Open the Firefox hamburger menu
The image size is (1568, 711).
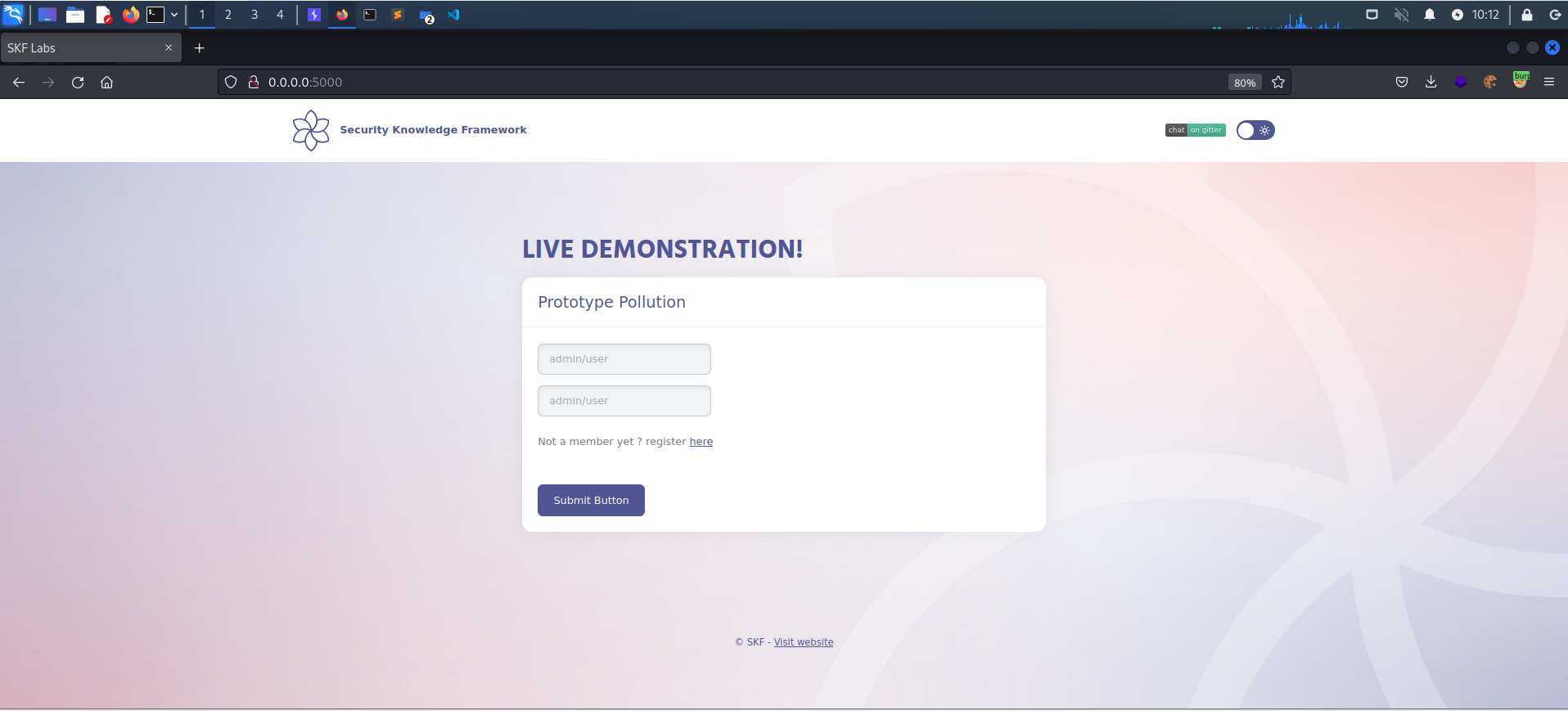point(1549,82)
